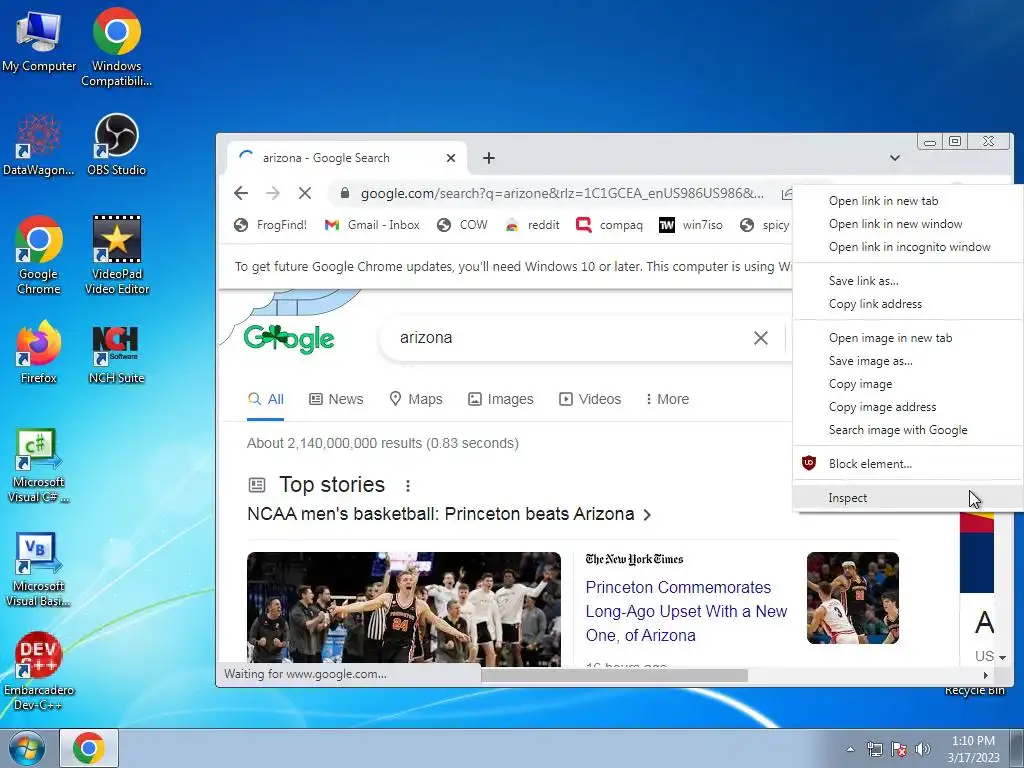Choose Copy image address
The image size is (1024, 768).
click(x=908, y=407)
